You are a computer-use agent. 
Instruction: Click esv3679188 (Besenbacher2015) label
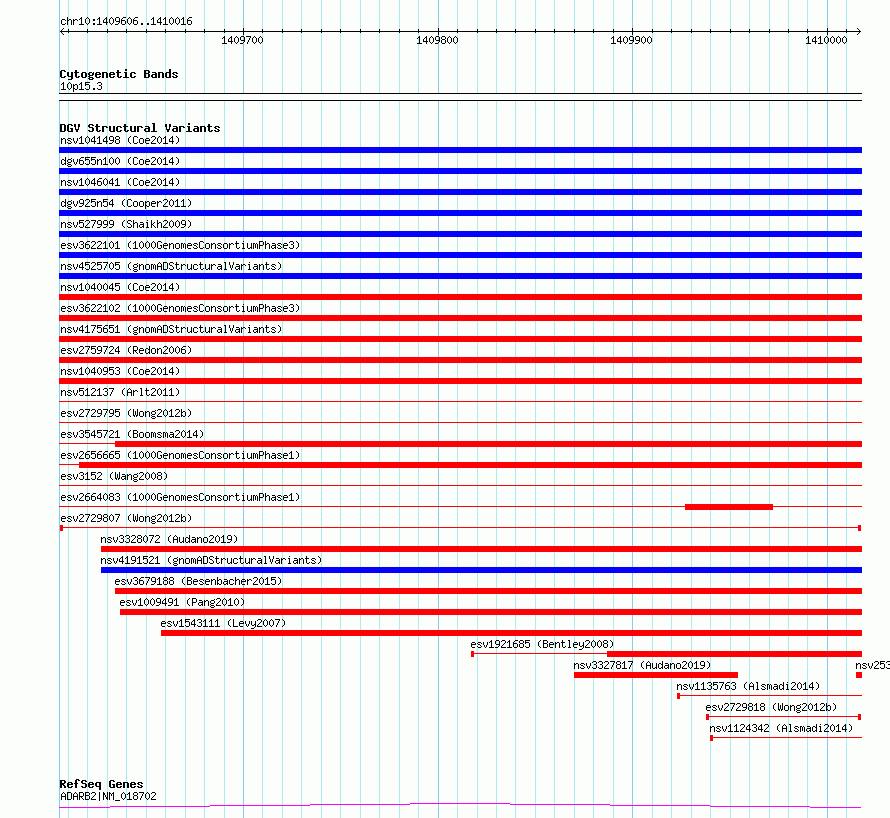tap(198, 581)
